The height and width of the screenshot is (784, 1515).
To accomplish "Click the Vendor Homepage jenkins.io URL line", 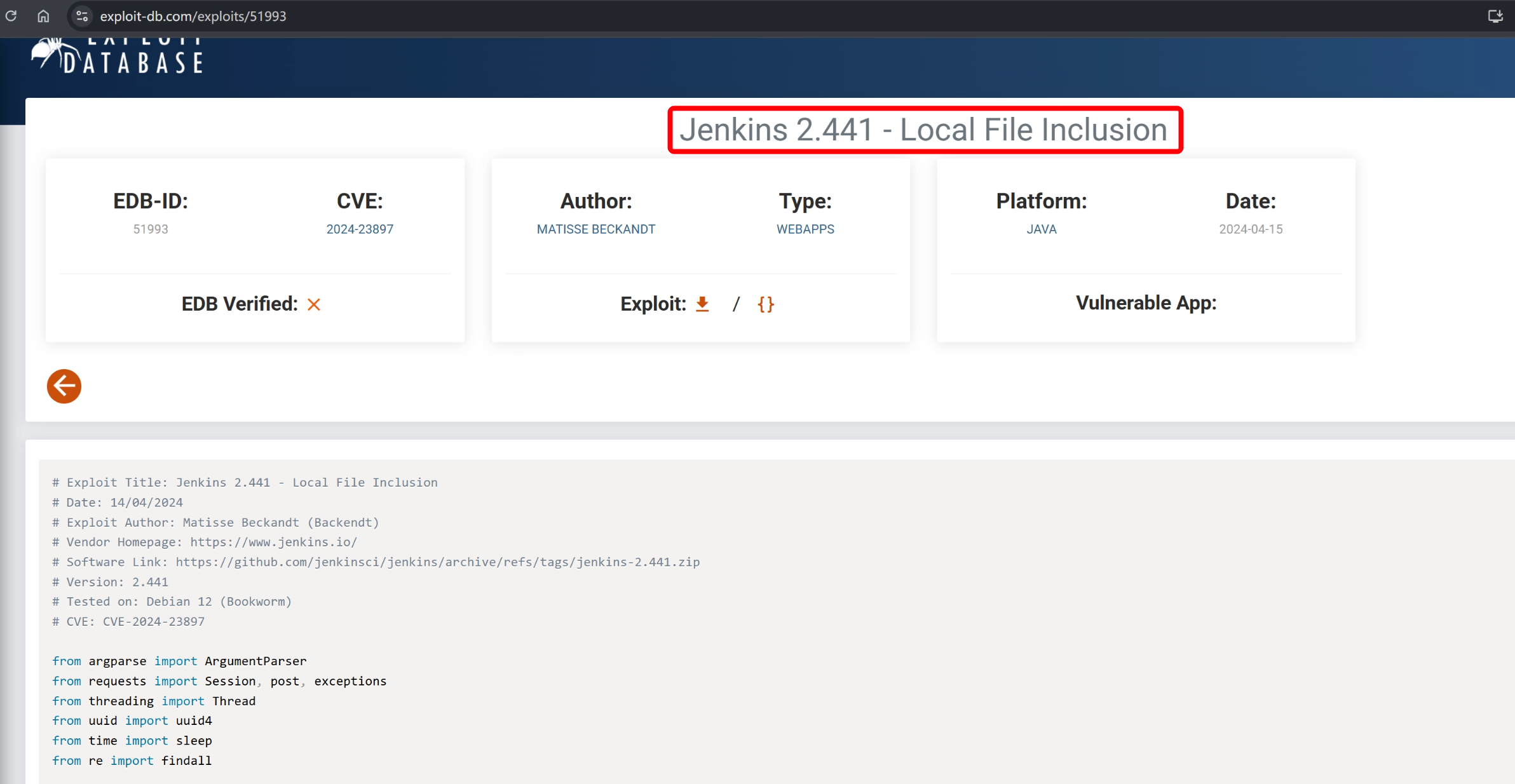I will tap(273, 542).
